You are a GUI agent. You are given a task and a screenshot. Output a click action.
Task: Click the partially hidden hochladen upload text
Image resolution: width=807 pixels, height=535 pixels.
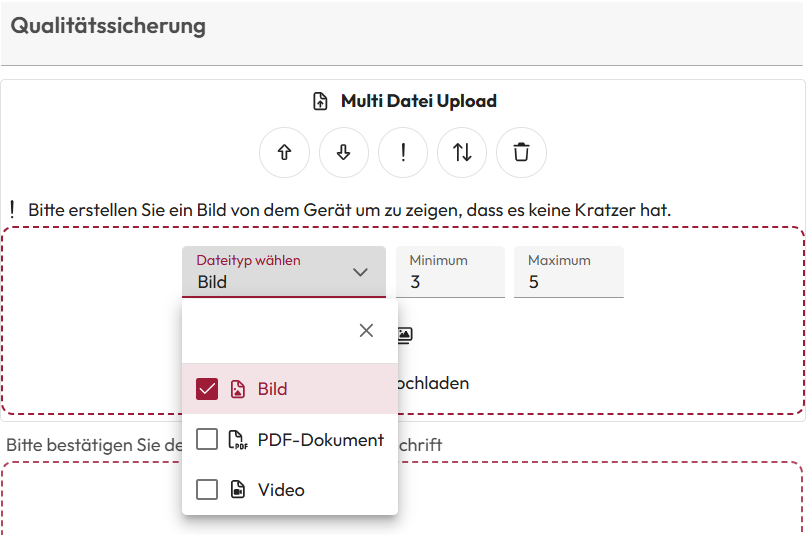tap(434, 383)
